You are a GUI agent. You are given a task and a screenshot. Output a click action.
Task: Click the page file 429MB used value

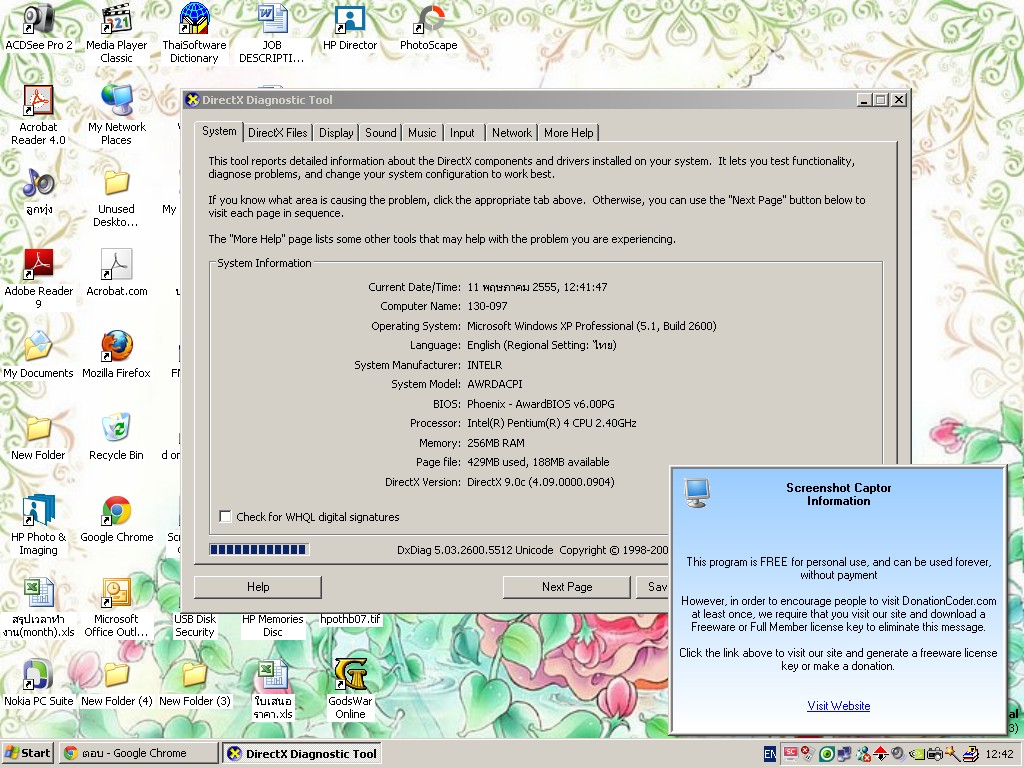pos(538,462)
